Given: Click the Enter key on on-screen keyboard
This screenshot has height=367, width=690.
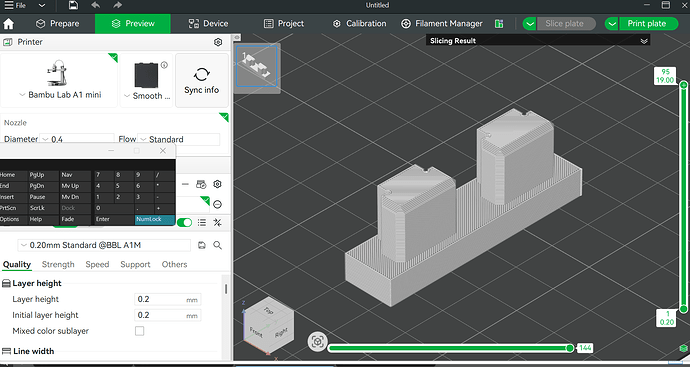Looking at the screenshot, I should click(x=114, y=219).
